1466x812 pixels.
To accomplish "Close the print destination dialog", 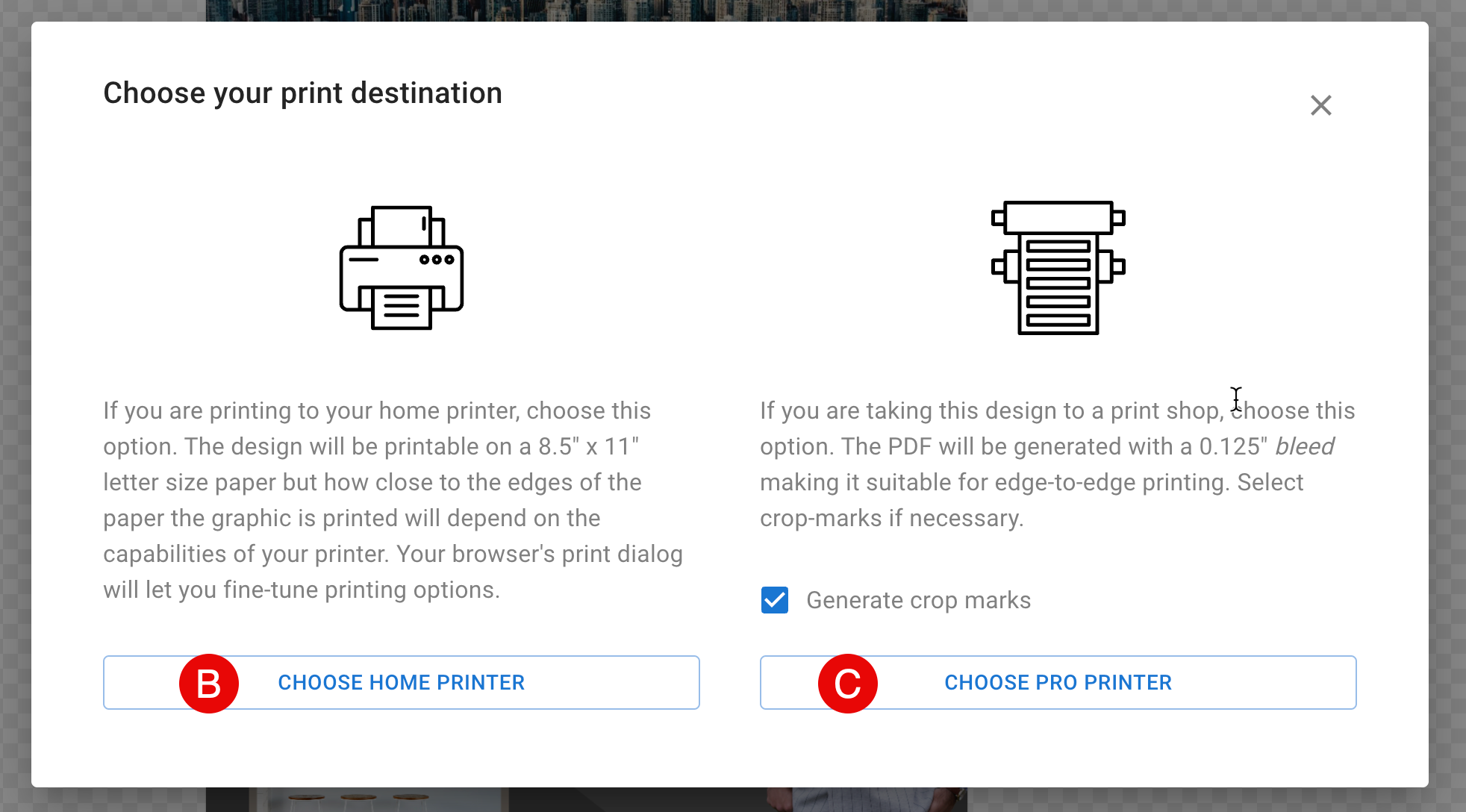I will (1321, 105).
